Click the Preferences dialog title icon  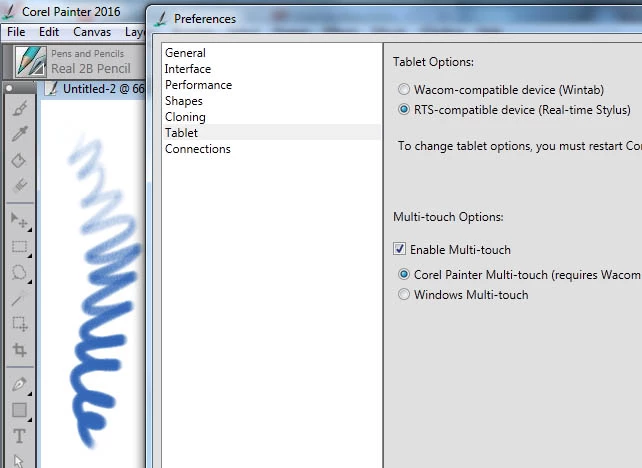[160, 18]
